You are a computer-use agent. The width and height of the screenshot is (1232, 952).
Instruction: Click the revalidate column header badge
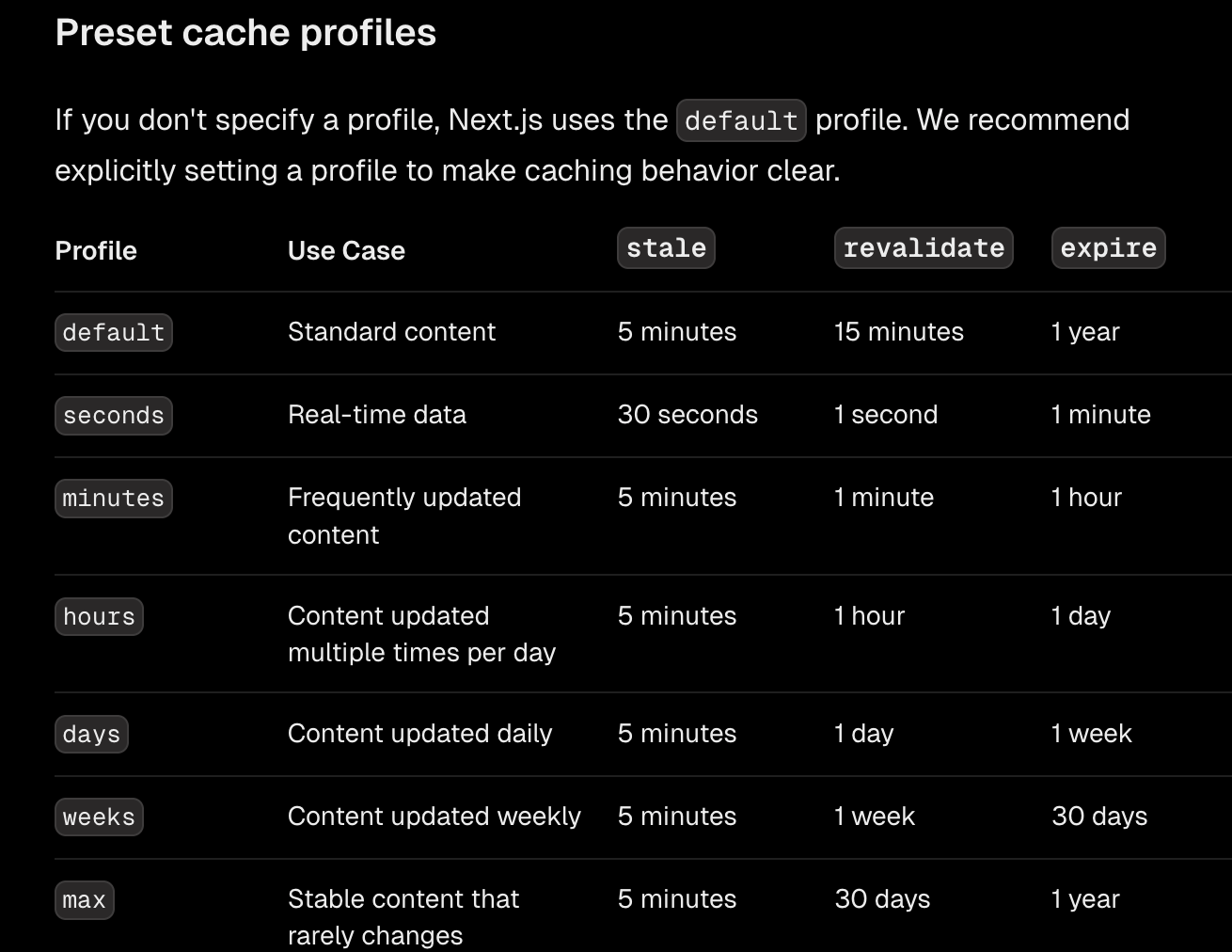pyautogui.click(x=924, y=248)
